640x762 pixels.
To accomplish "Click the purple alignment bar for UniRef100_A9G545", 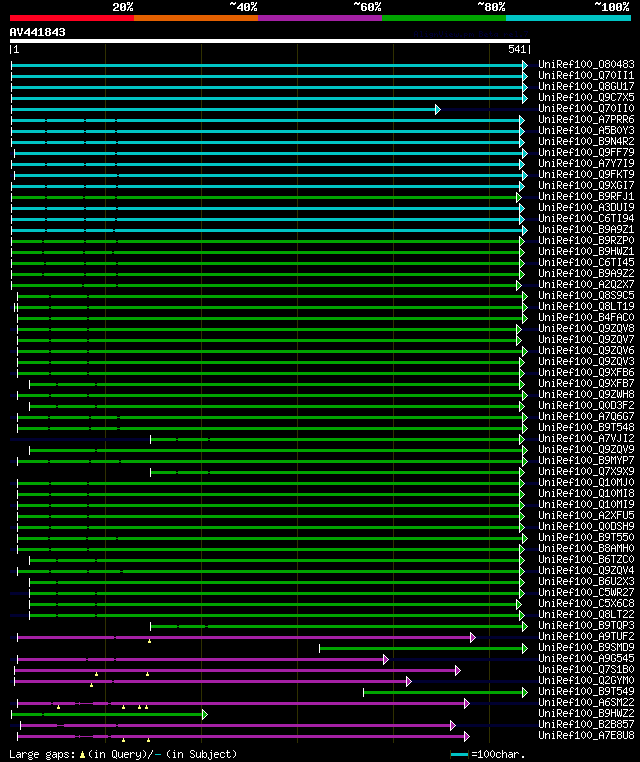I will coord(203,659).
